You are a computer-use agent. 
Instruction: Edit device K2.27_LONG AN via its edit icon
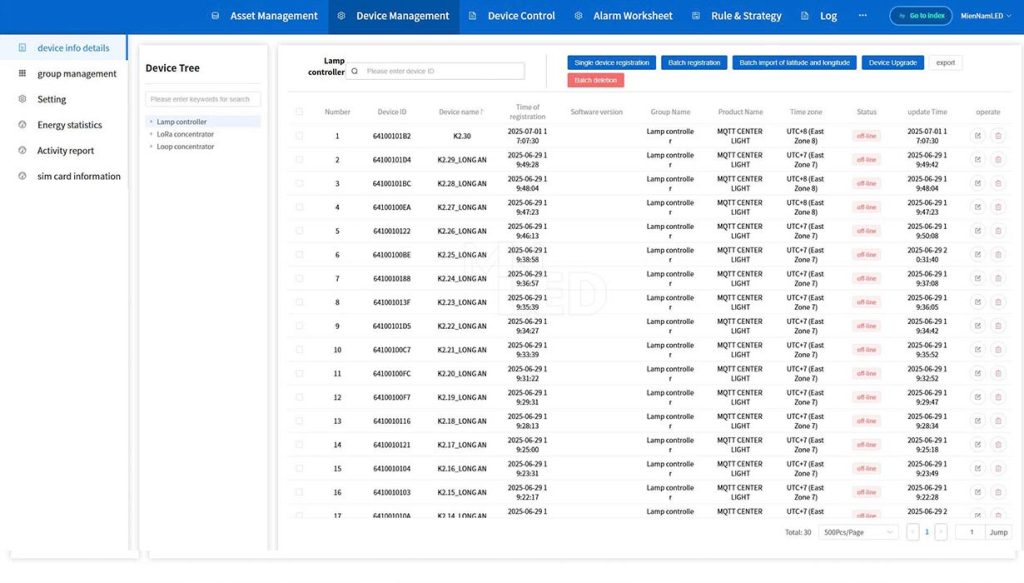(x=978, y=207)
